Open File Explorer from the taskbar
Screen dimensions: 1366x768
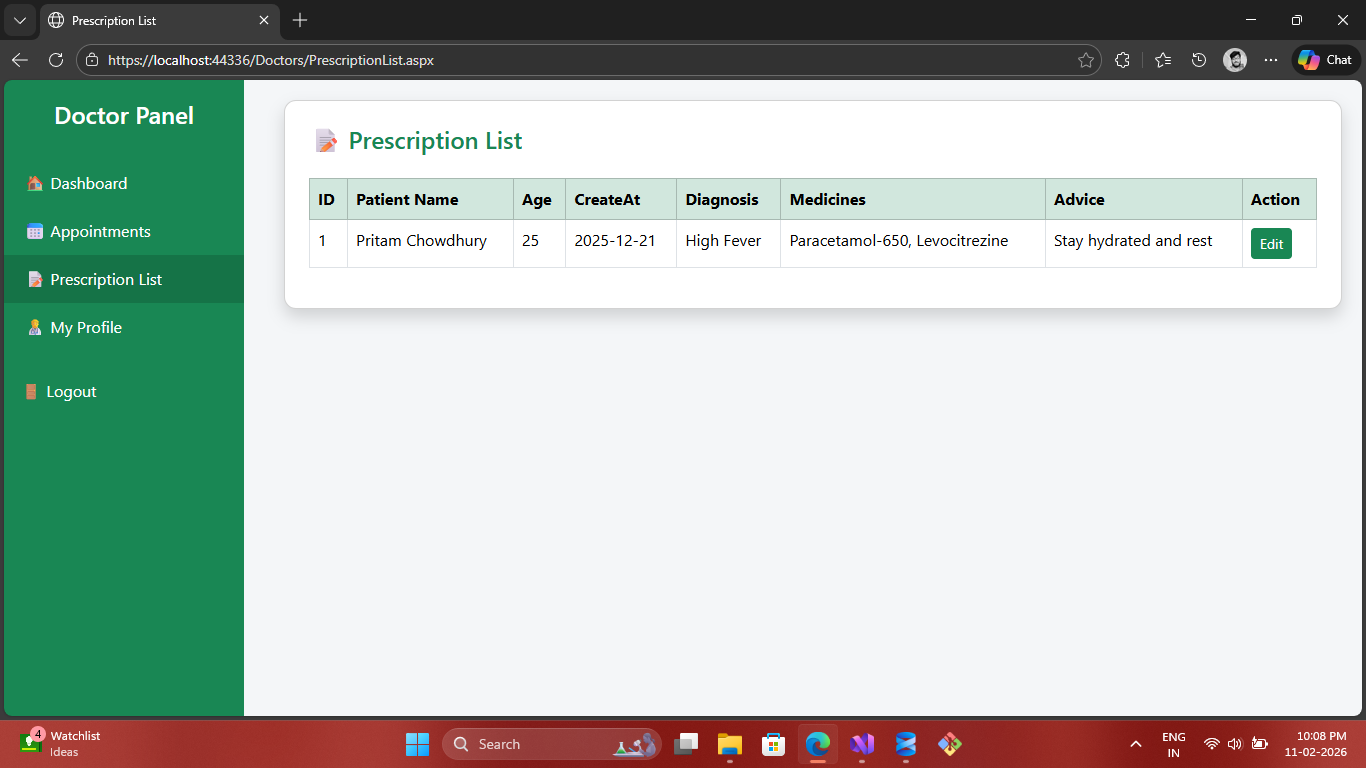(730, 744)
